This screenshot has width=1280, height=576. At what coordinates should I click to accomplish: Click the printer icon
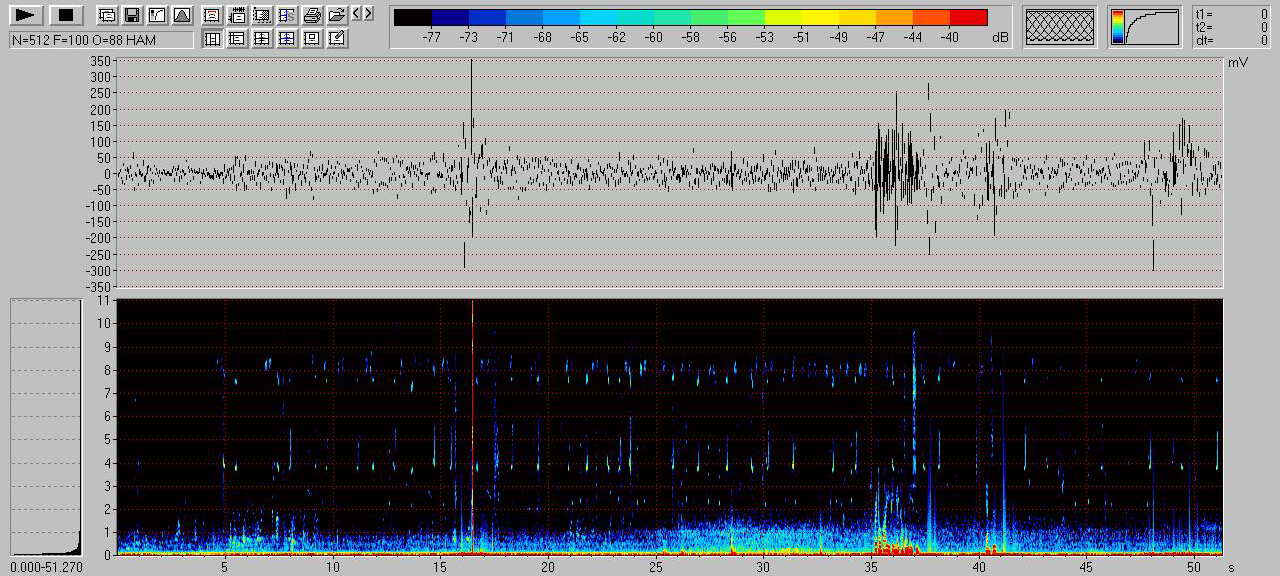point(312,15)
